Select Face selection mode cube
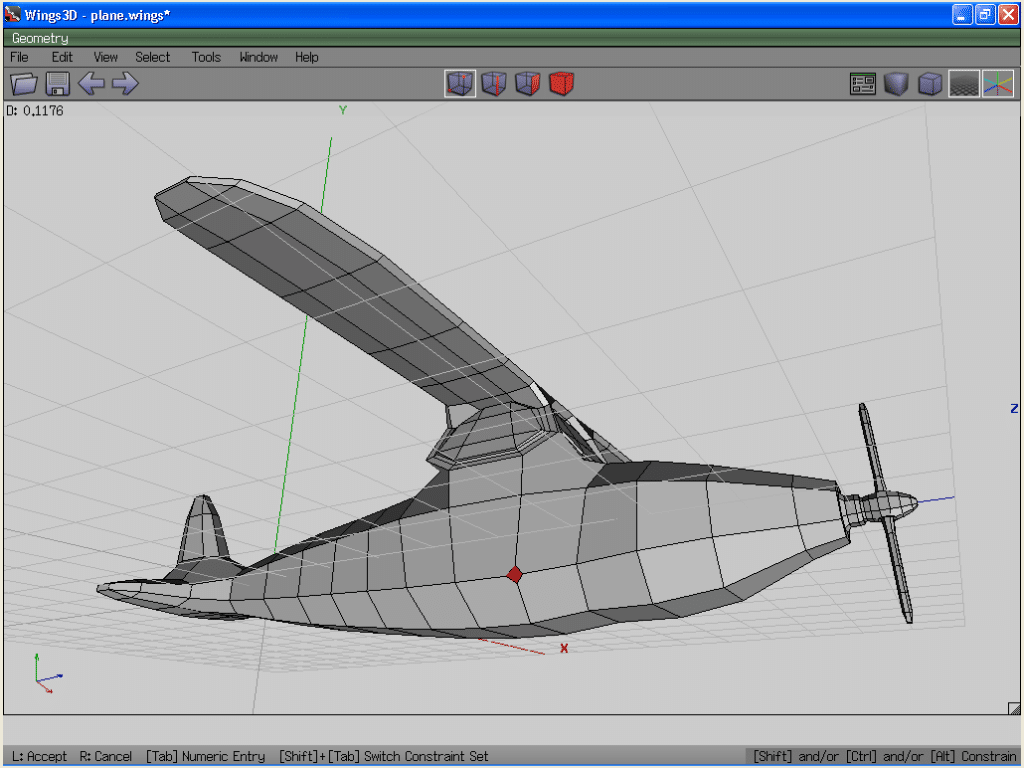 527,84
